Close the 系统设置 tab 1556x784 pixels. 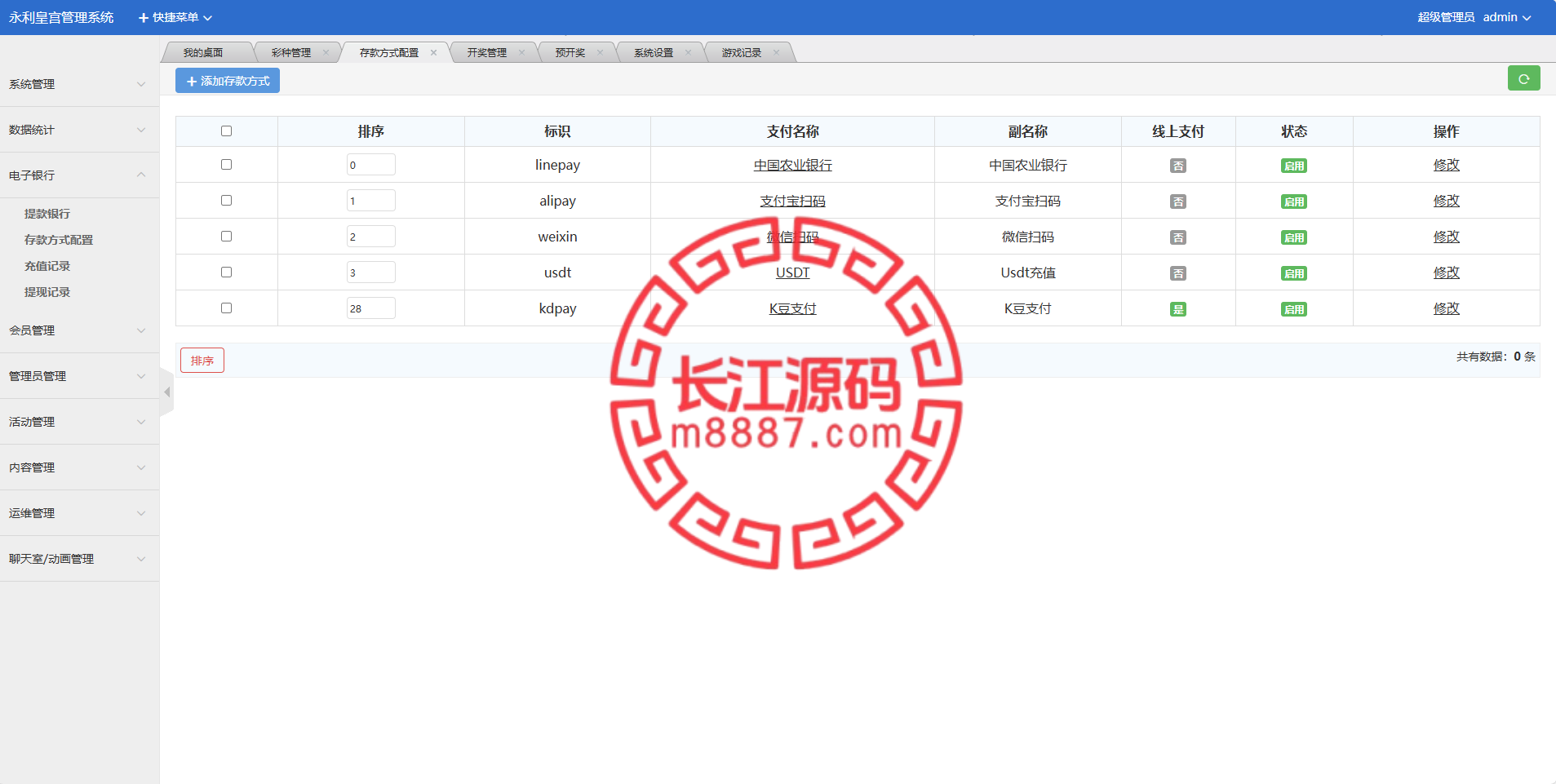click(688, 52)
